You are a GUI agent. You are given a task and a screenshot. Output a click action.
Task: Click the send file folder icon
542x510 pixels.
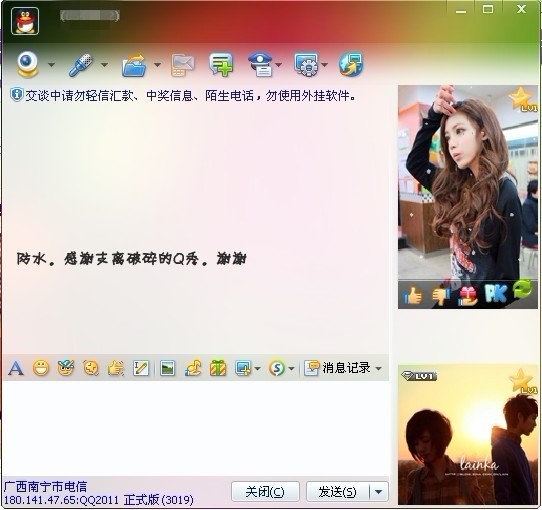134,65
